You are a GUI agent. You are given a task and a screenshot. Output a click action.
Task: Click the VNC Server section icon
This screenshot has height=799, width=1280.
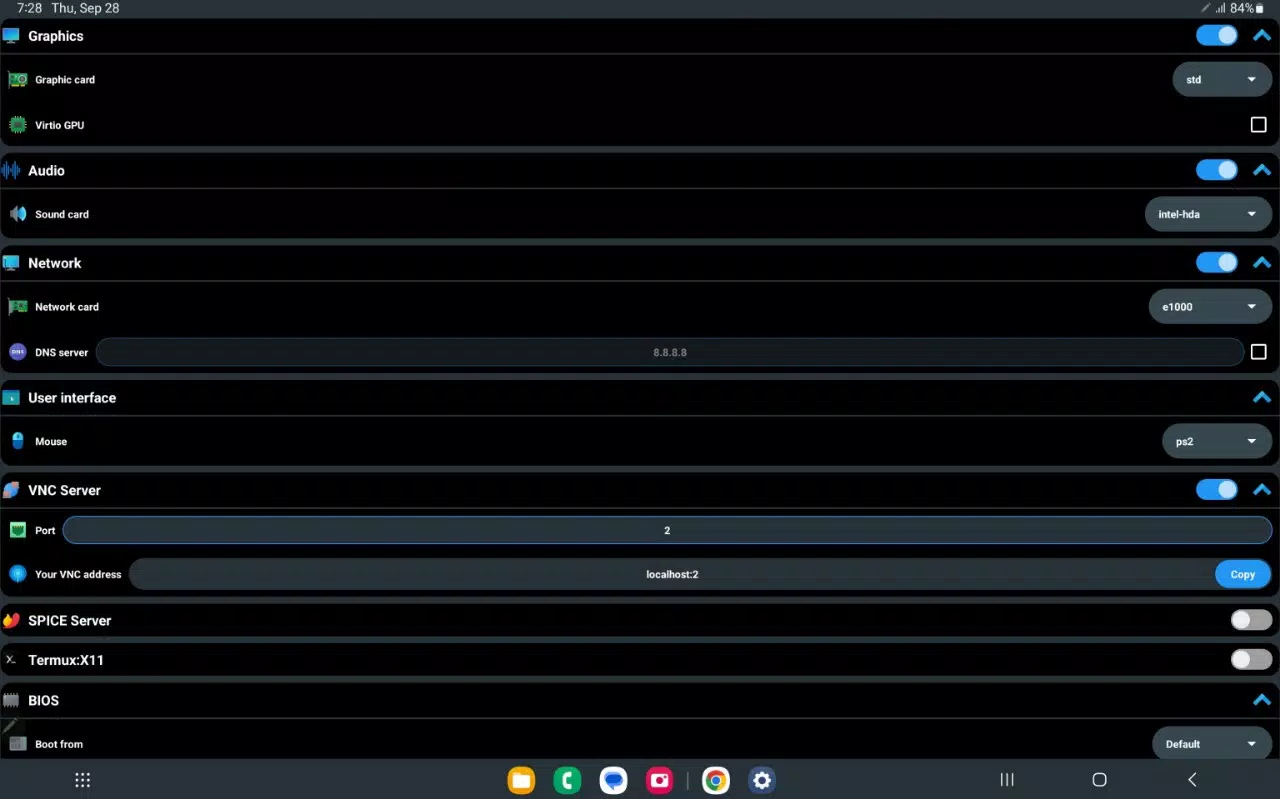(11, 490)
